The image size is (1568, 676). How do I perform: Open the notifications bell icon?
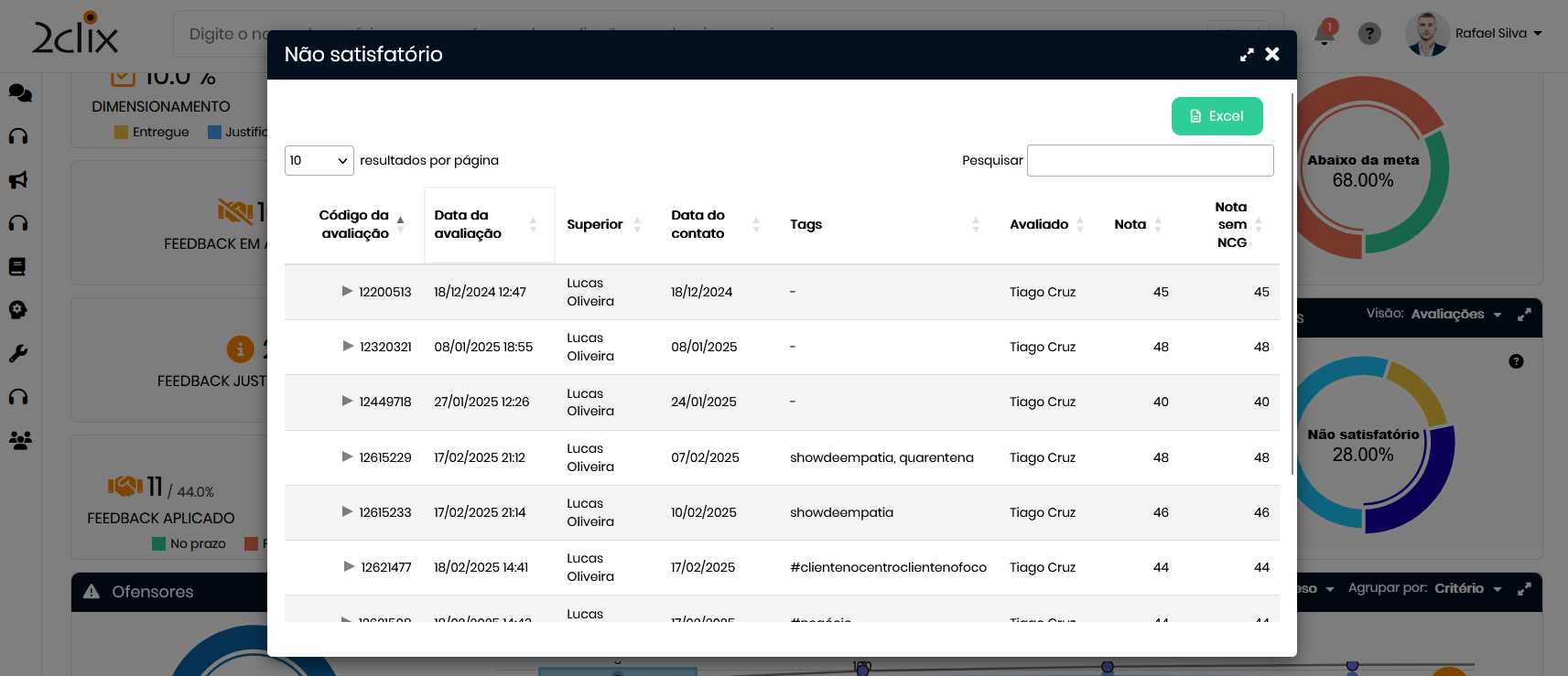tap(1324, 34)
